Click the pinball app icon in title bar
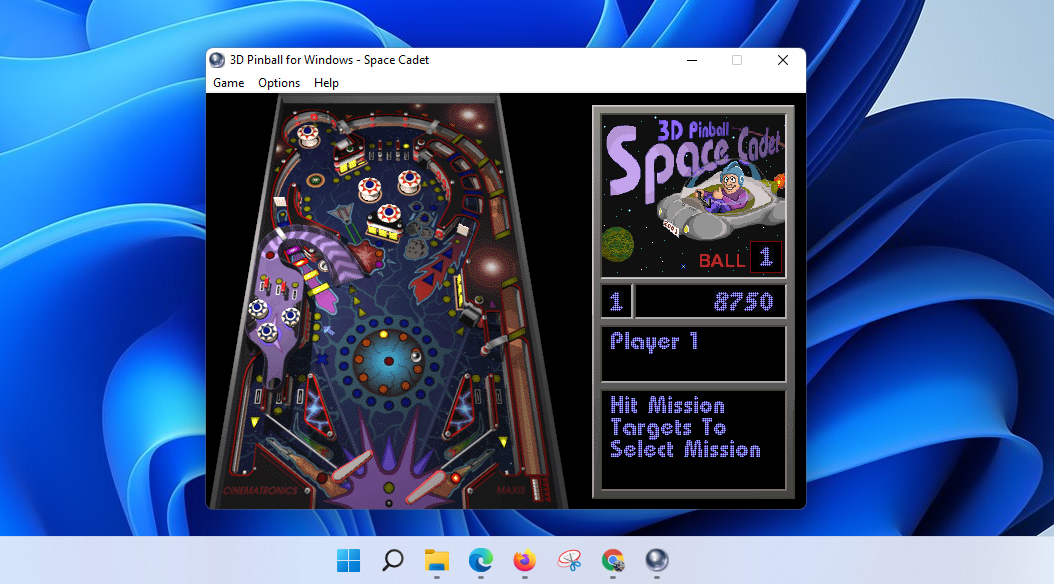This screenshot has height=584, width=1054. click(x=217, y=60)
